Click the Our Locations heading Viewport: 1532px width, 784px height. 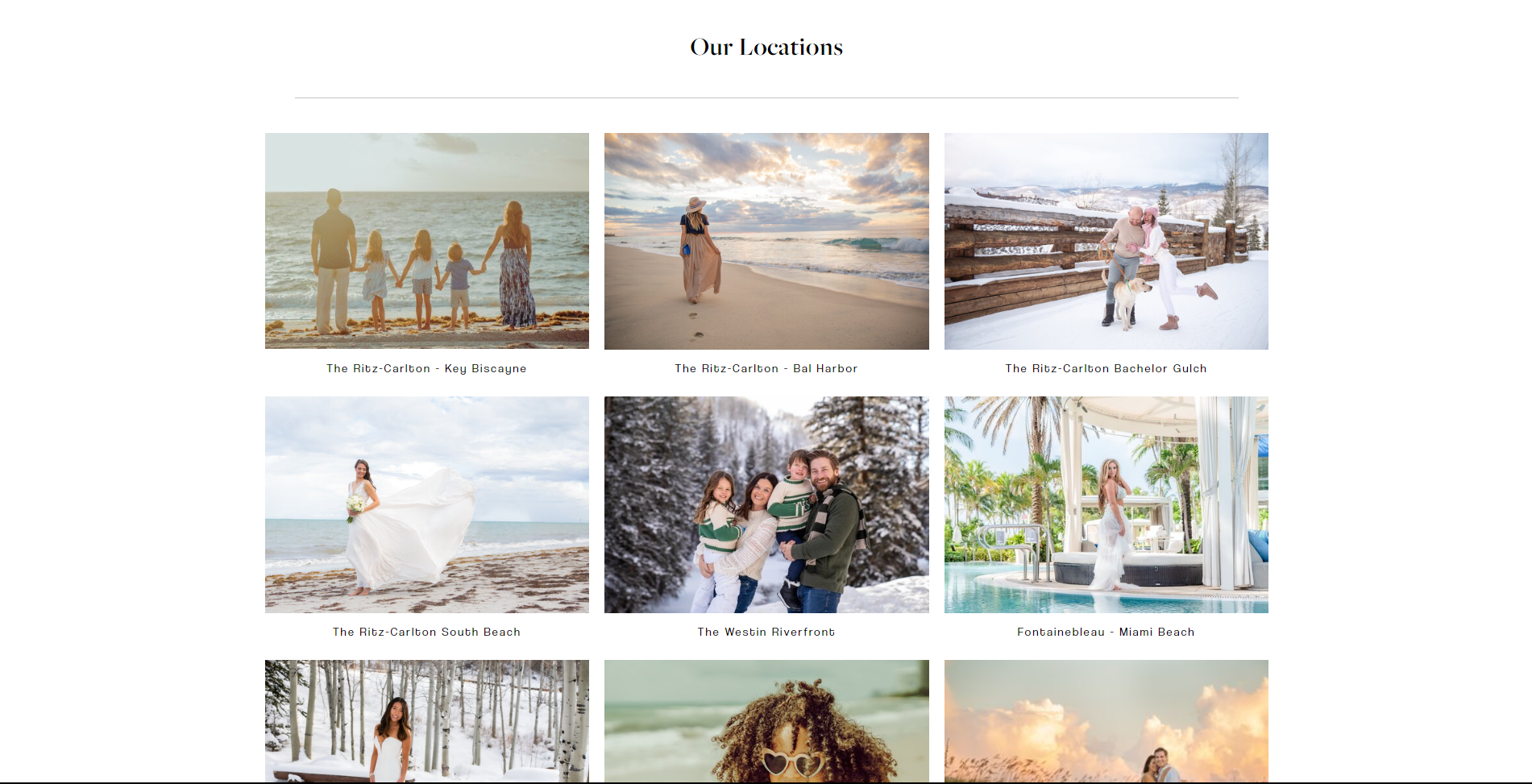[x=766, y=47]
